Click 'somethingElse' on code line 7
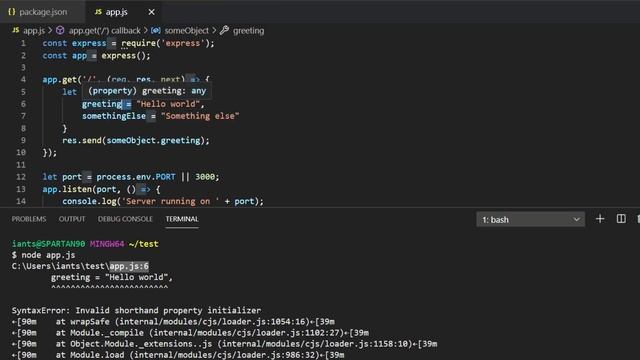This screenshot has width=640, height=360. click(x=113, y=116)
